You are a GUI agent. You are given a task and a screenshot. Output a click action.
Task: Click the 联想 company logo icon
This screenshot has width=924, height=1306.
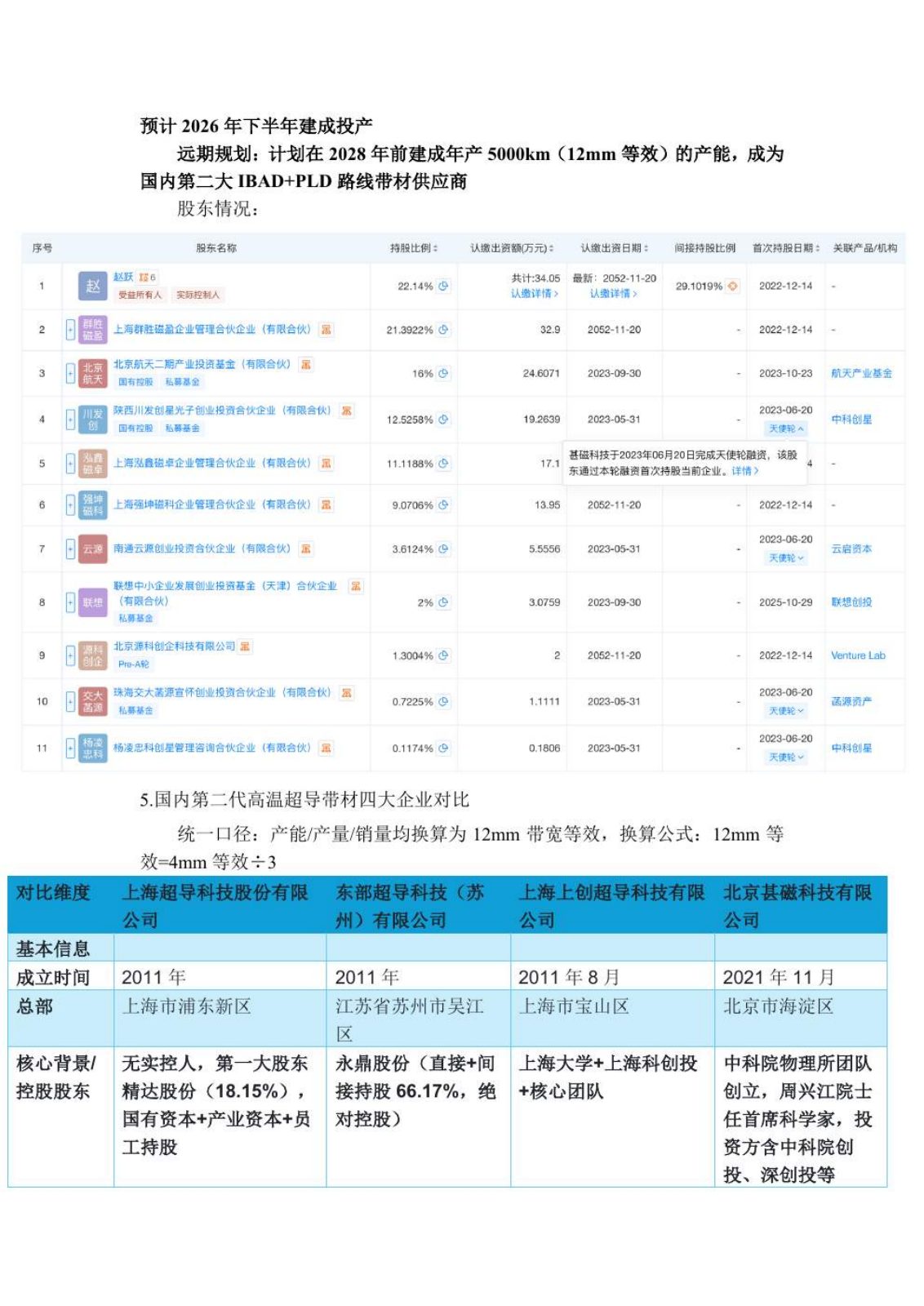[x=93, y=602]
